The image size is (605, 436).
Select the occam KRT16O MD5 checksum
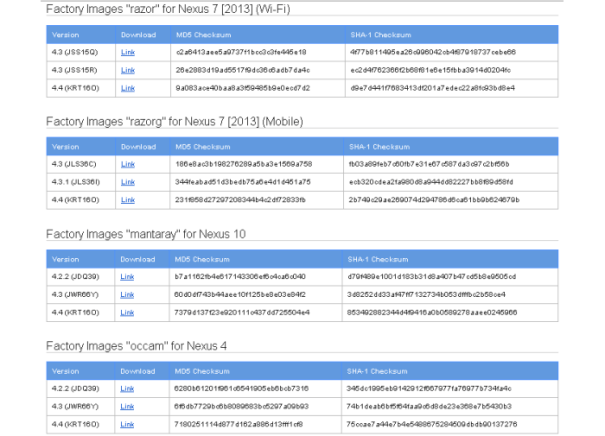(239, 424)
